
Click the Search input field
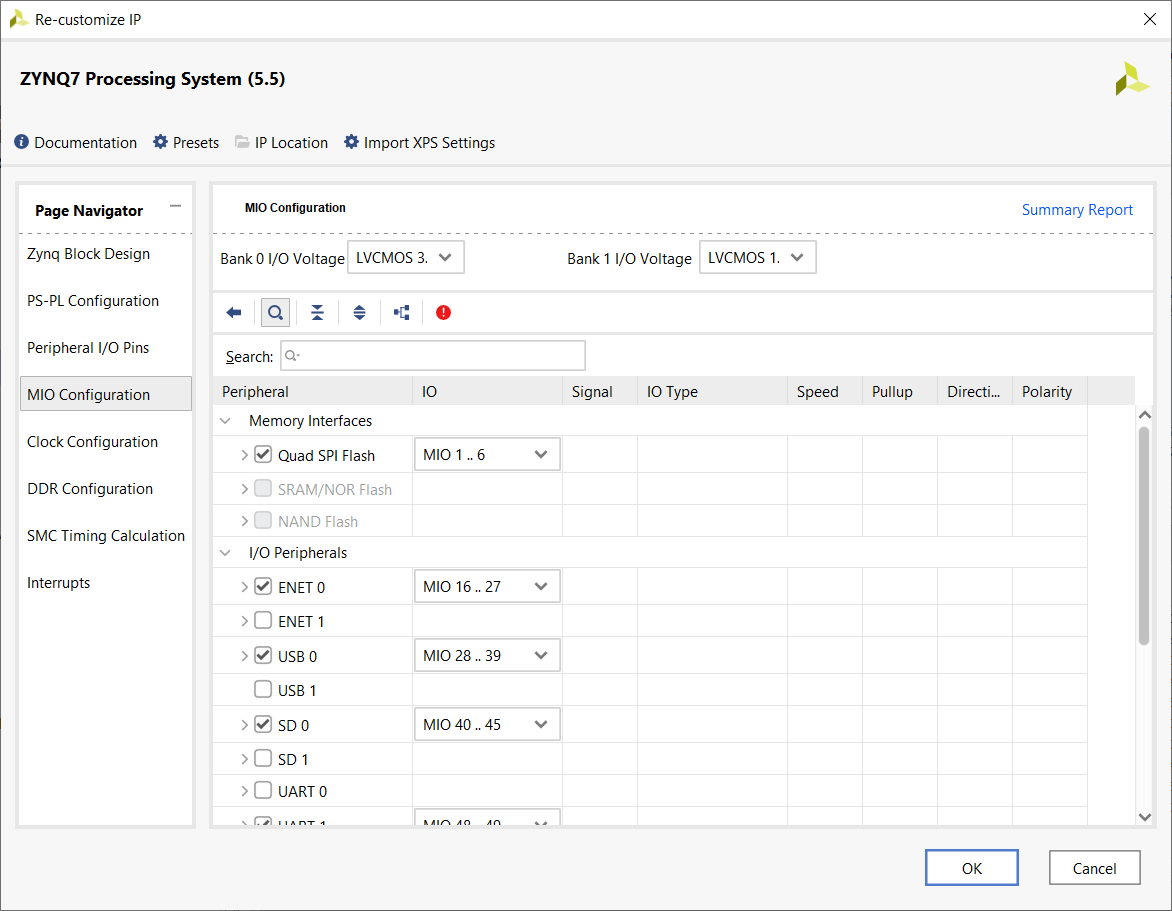click(x=433, y=356)
